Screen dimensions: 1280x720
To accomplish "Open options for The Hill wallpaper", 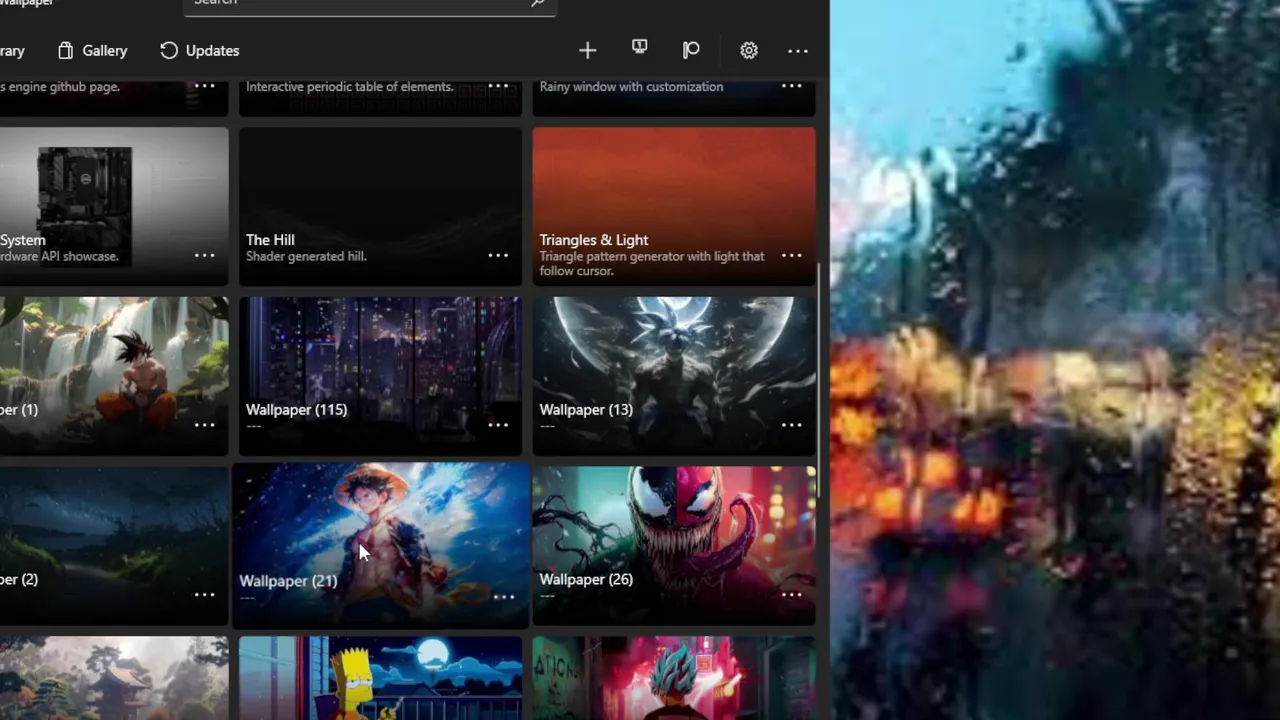I will click(498, 256).
